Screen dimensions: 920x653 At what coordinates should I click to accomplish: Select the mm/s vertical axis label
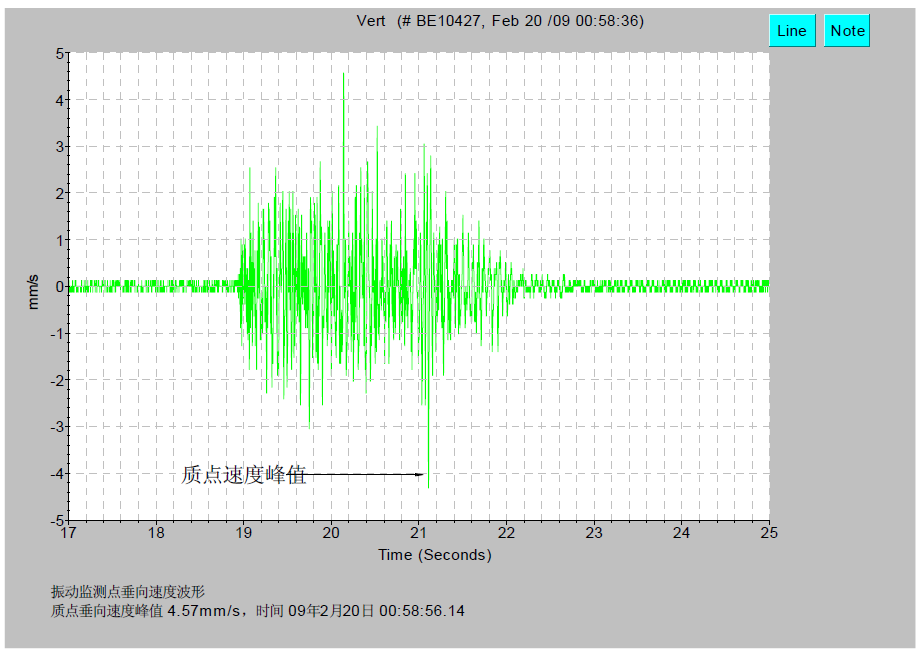[33, 290]
